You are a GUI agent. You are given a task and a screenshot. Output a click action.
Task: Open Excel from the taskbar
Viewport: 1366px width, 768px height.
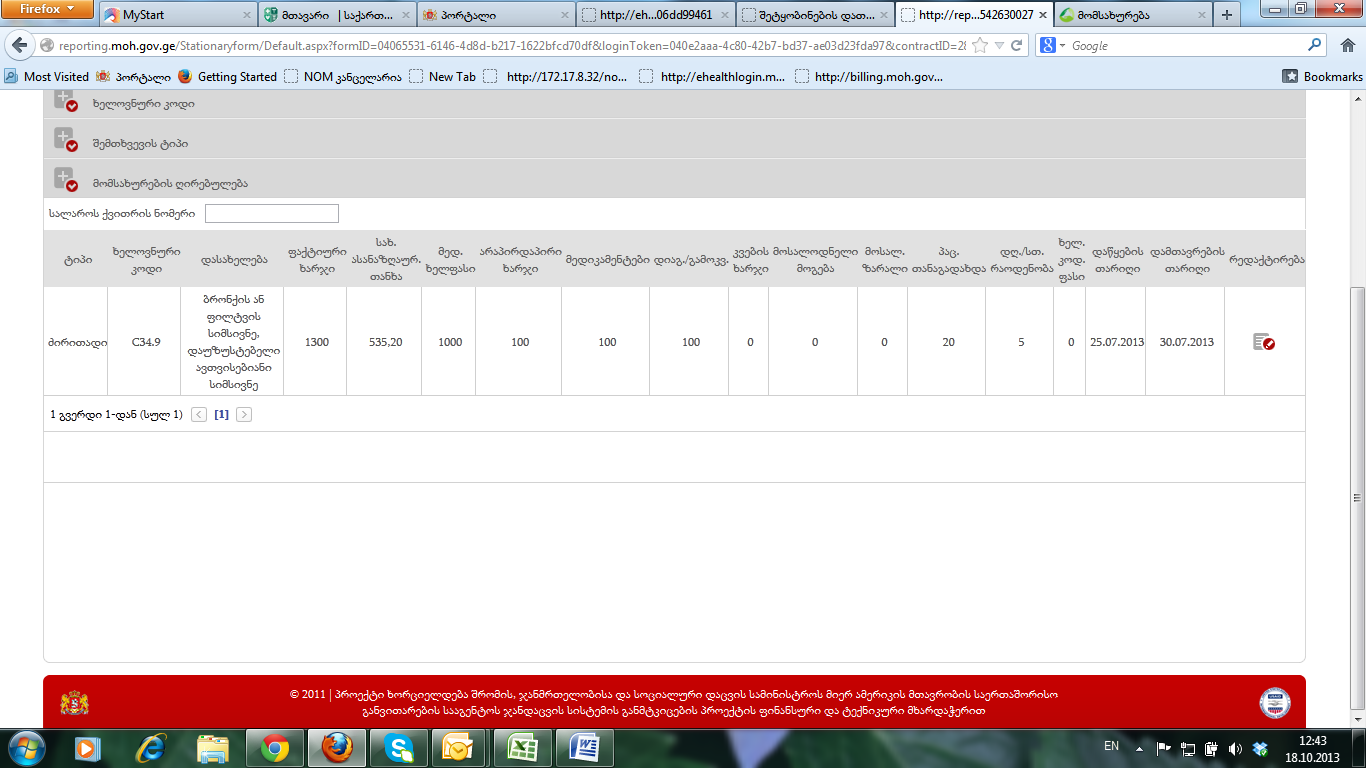point(520,748)
